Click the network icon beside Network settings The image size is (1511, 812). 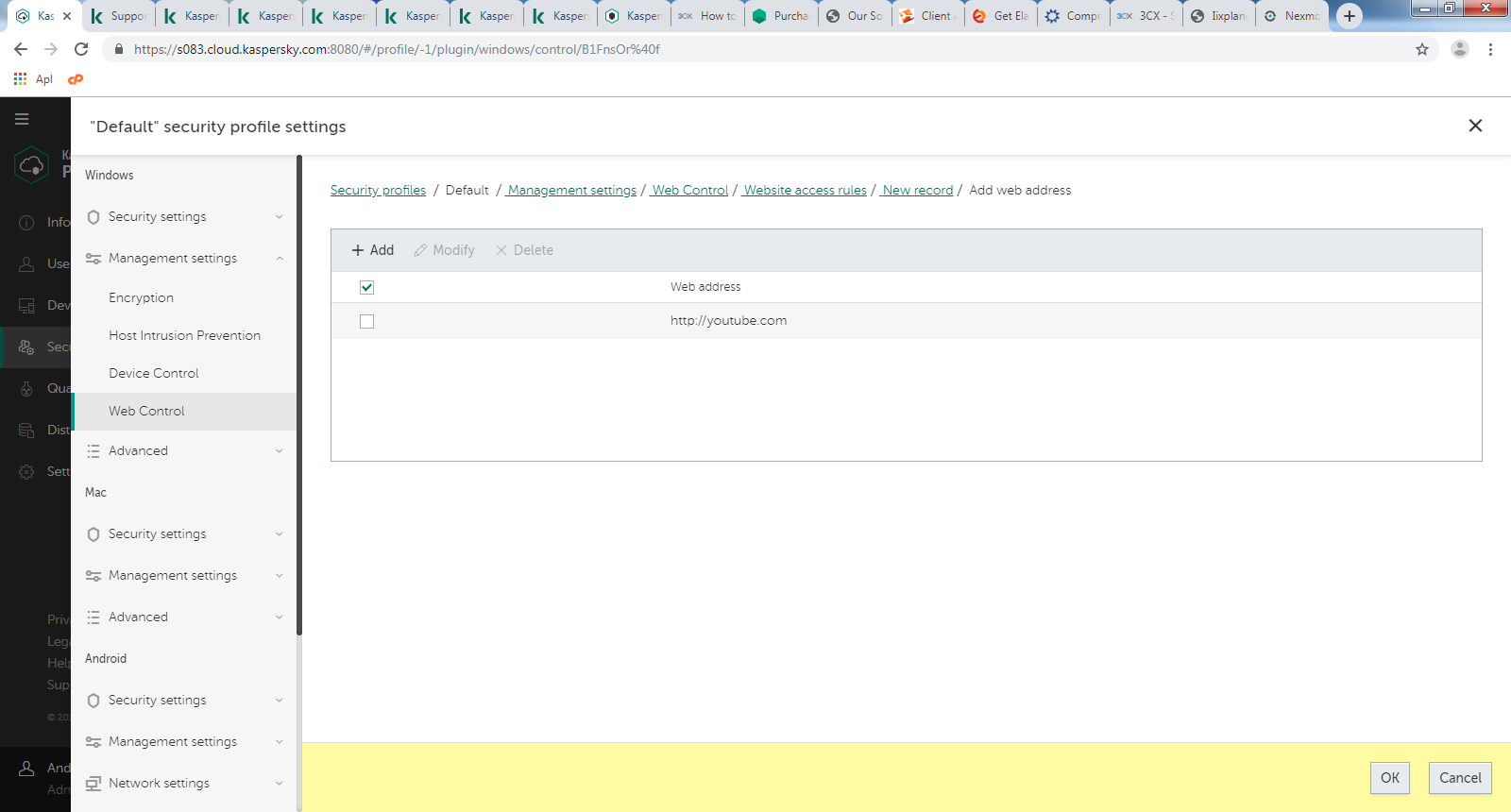pyautogui.click(x=93, y=784)
